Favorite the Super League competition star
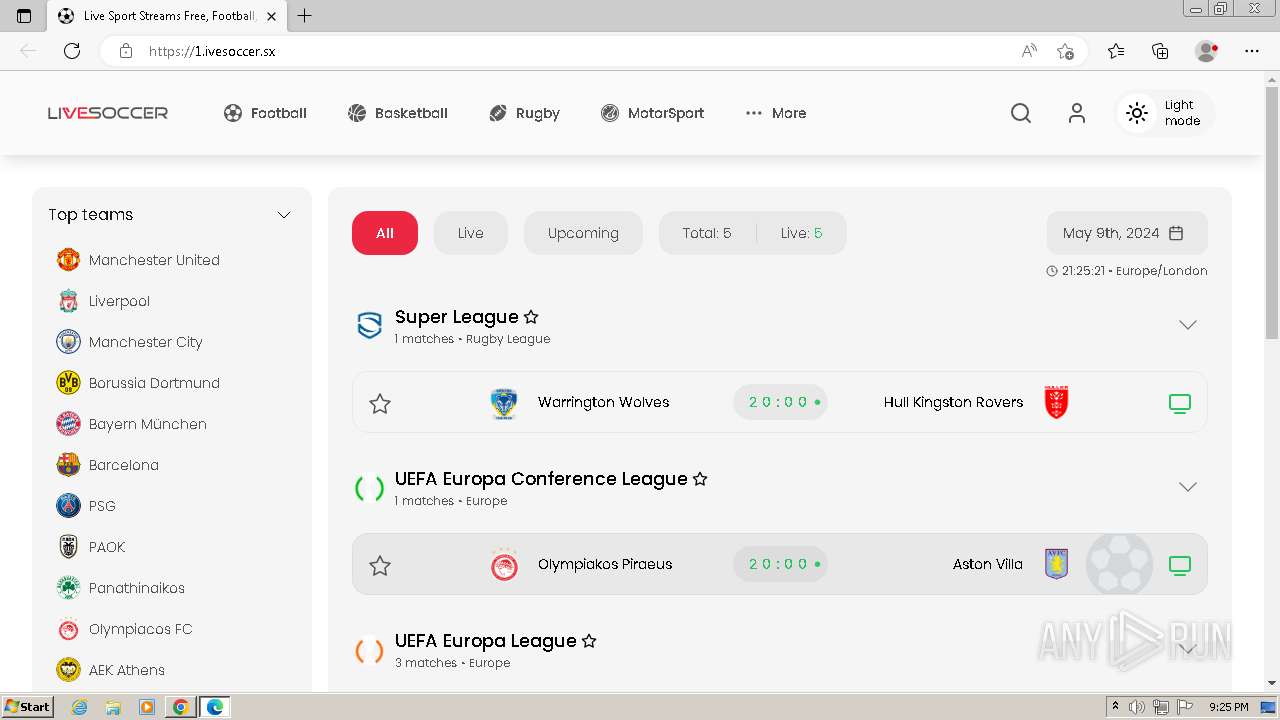The image size is (1280, 720). pos(531,317)
